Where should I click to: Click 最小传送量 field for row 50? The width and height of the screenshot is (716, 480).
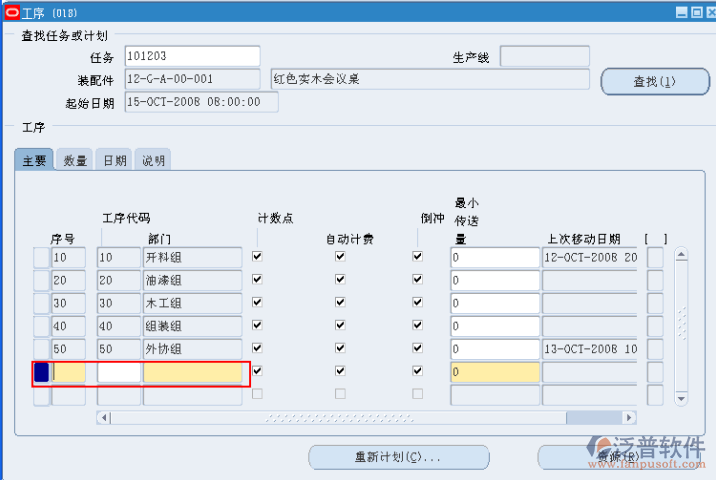(x=495, y=349)
